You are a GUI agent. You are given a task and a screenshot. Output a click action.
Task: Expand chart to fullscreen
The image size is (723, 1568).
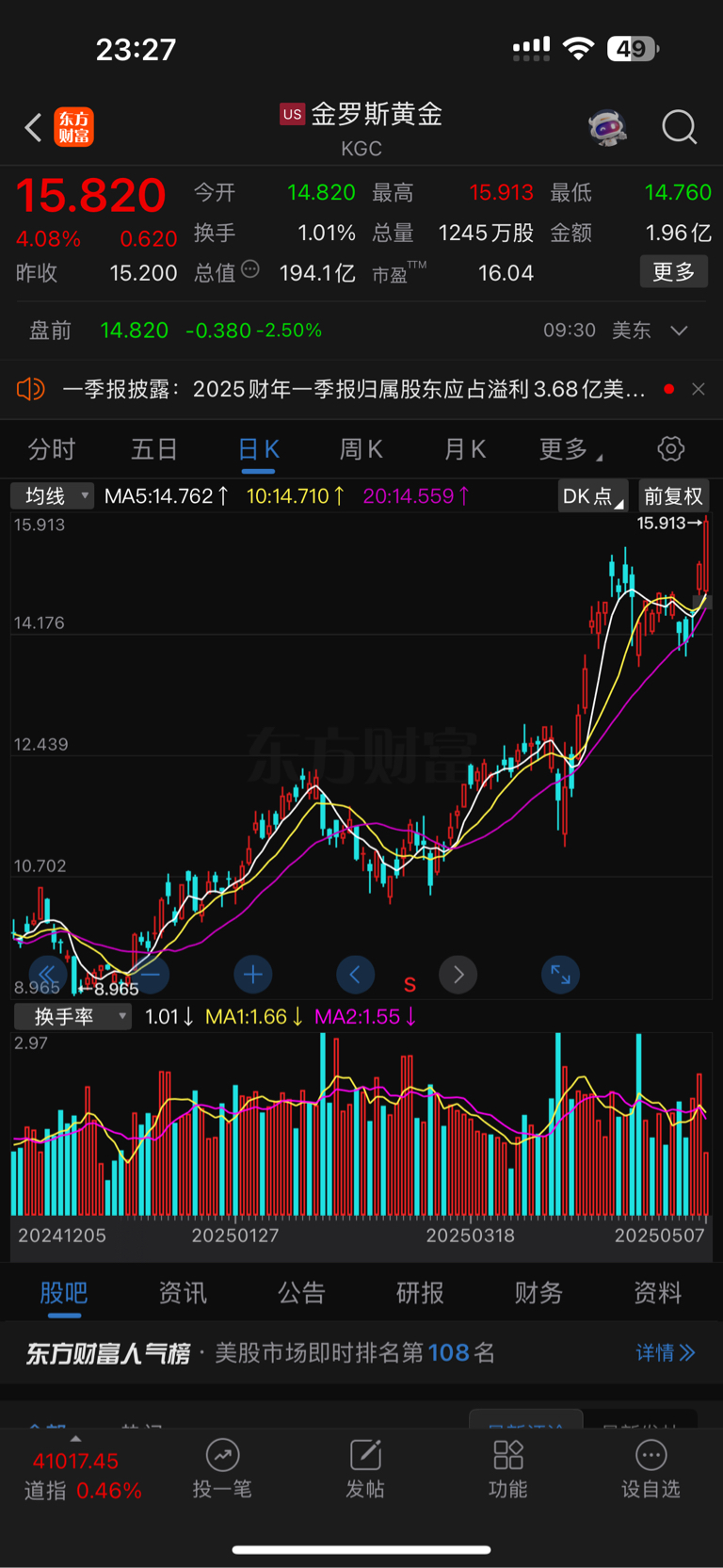(560, 975)
